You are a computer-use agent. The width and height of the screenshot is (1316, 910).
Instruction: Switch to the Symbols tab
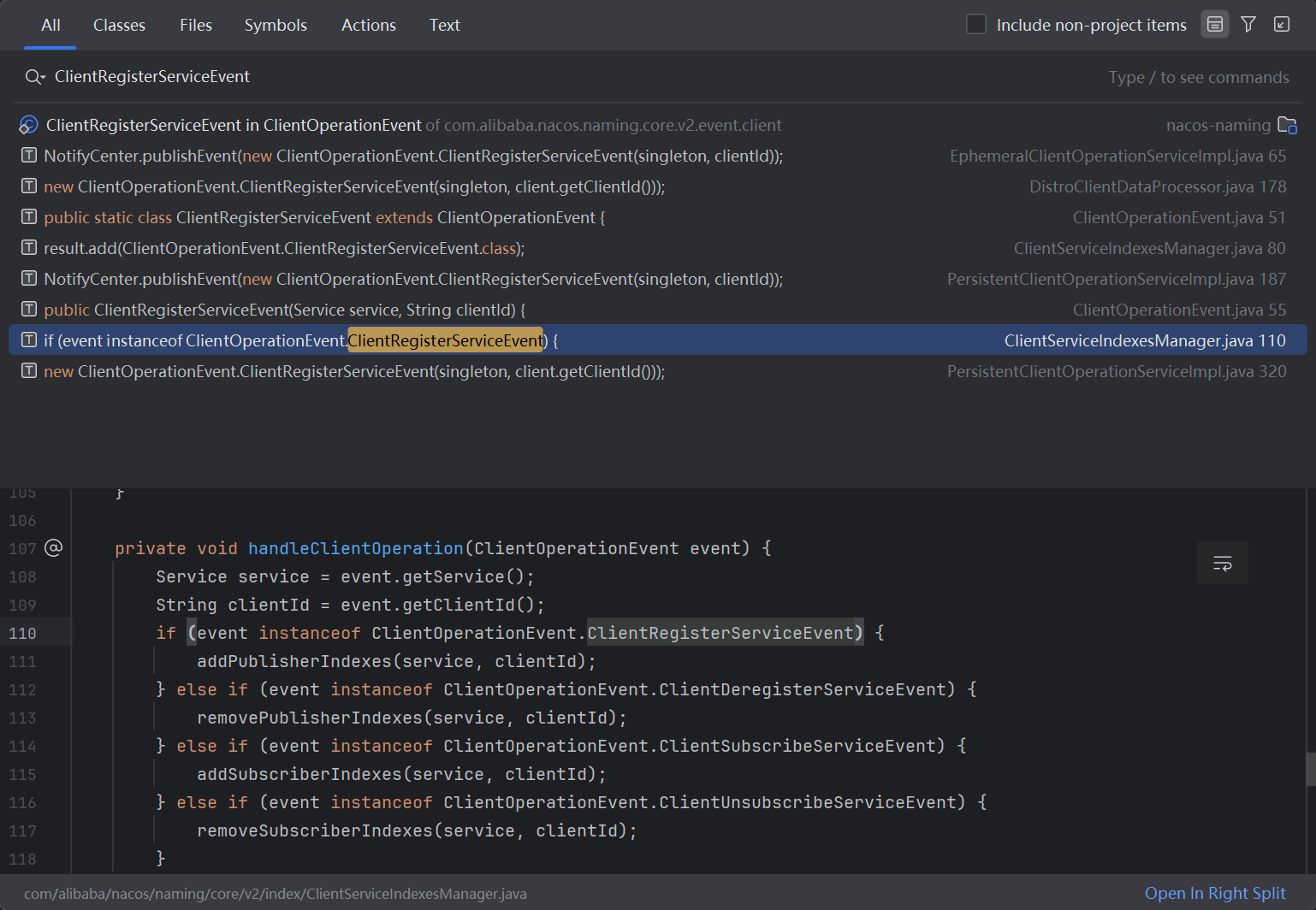tap(276, 26)
